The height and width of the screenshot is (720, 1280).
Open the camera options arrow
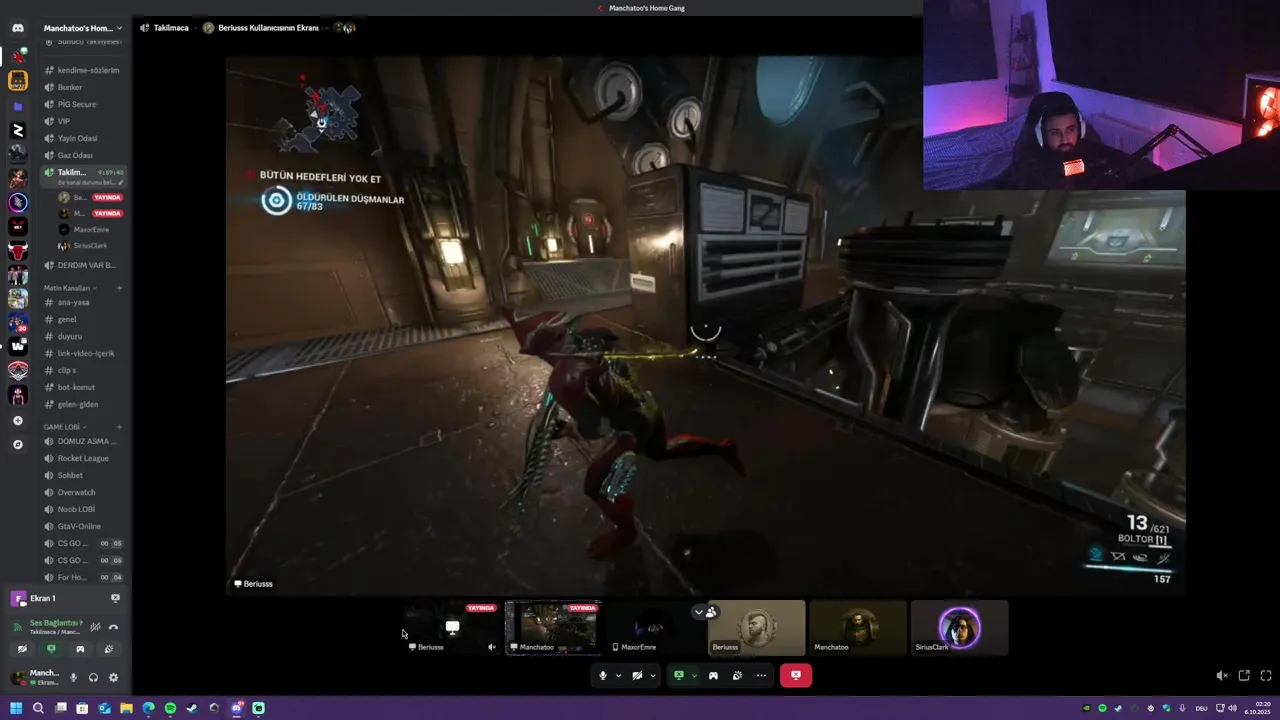coord(653,675)
